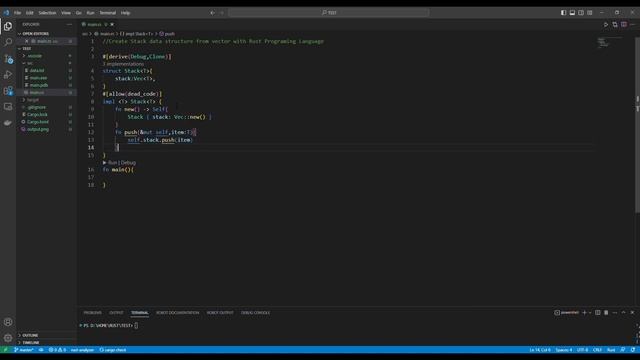This screenshot has height=360, width=640.
Task: Open terminal panel more actions ellipsis
Action: (615, 313)
